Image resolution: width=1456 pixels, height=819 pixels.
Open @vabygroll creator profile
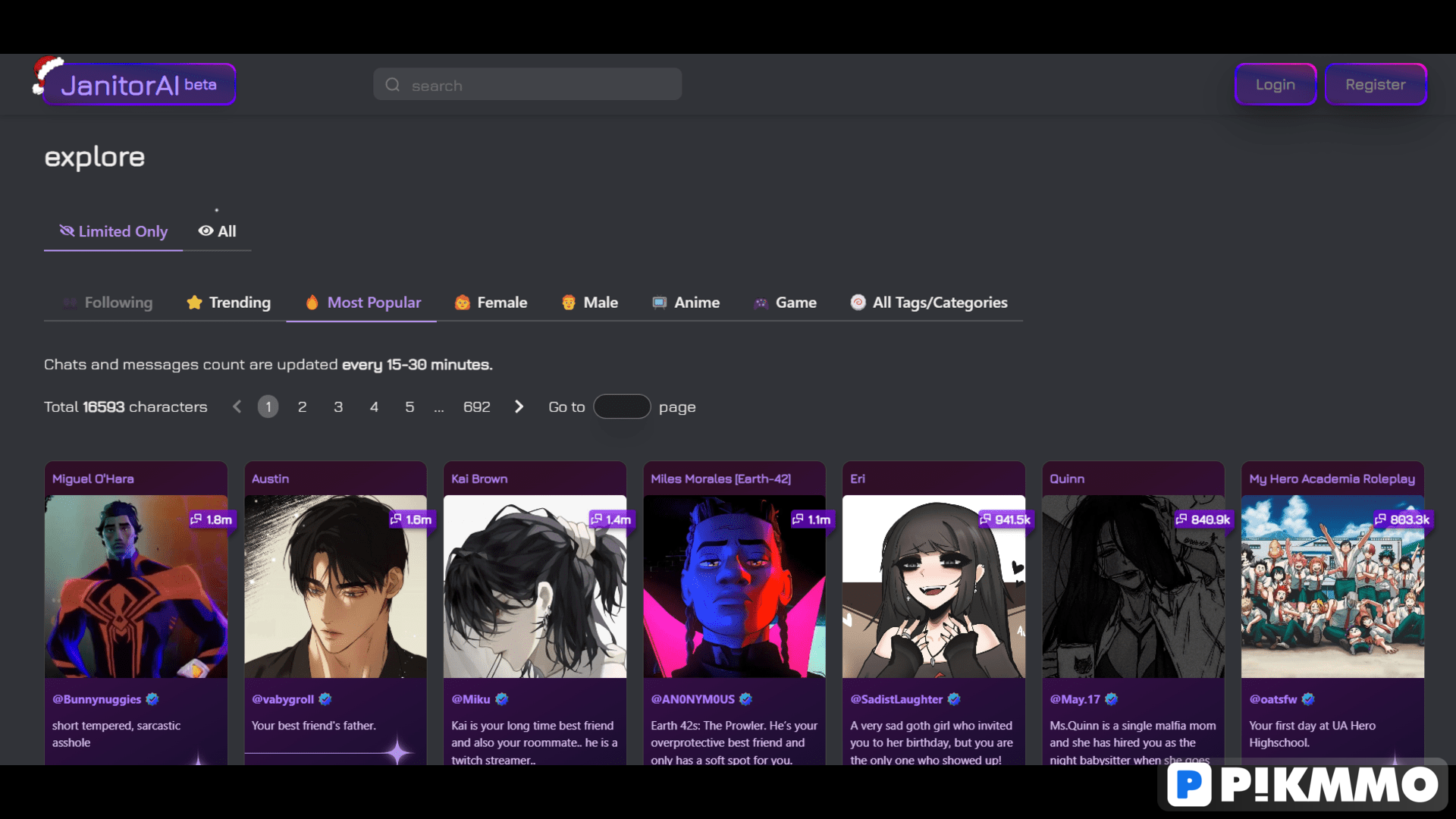283,699
